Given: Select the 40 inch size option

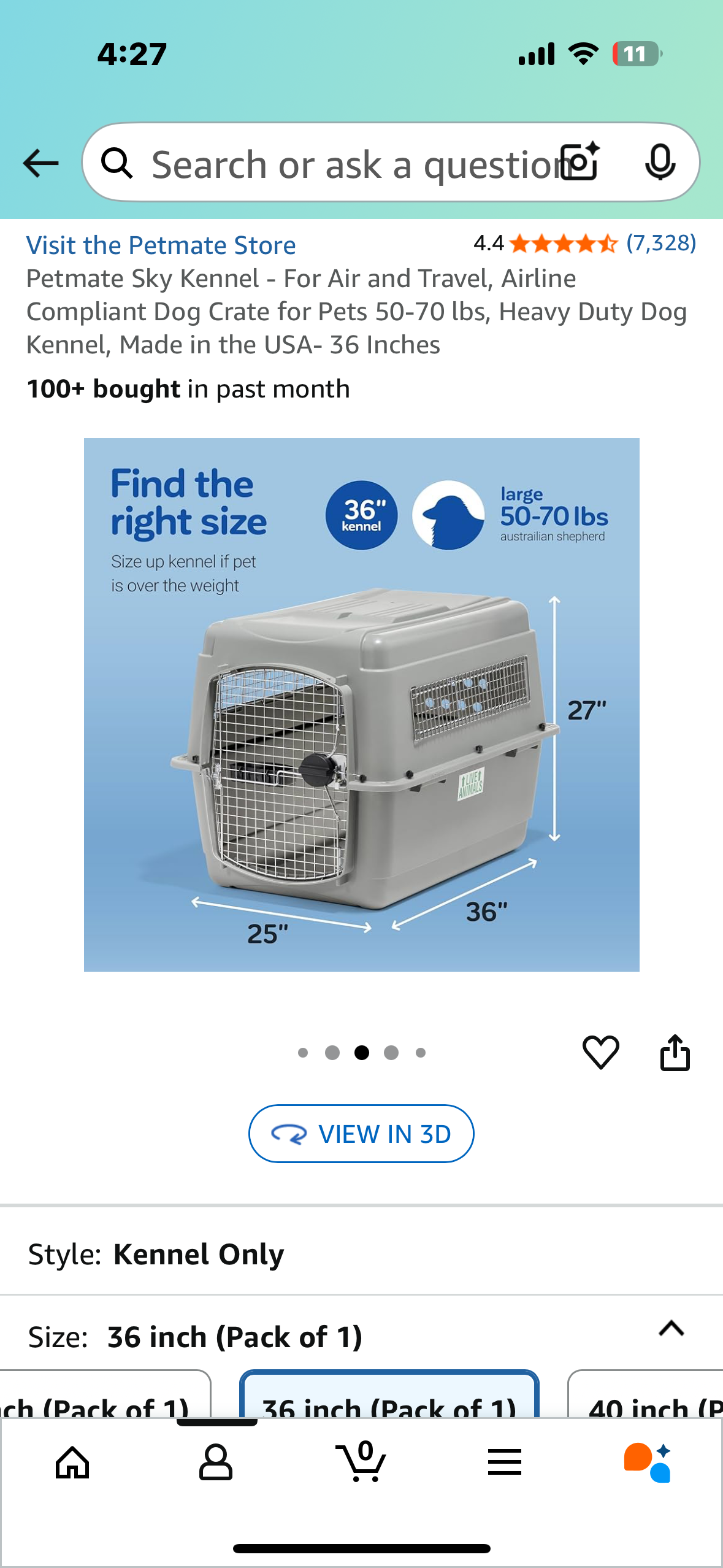Looking at the screenshot, I should [645, 1394].
